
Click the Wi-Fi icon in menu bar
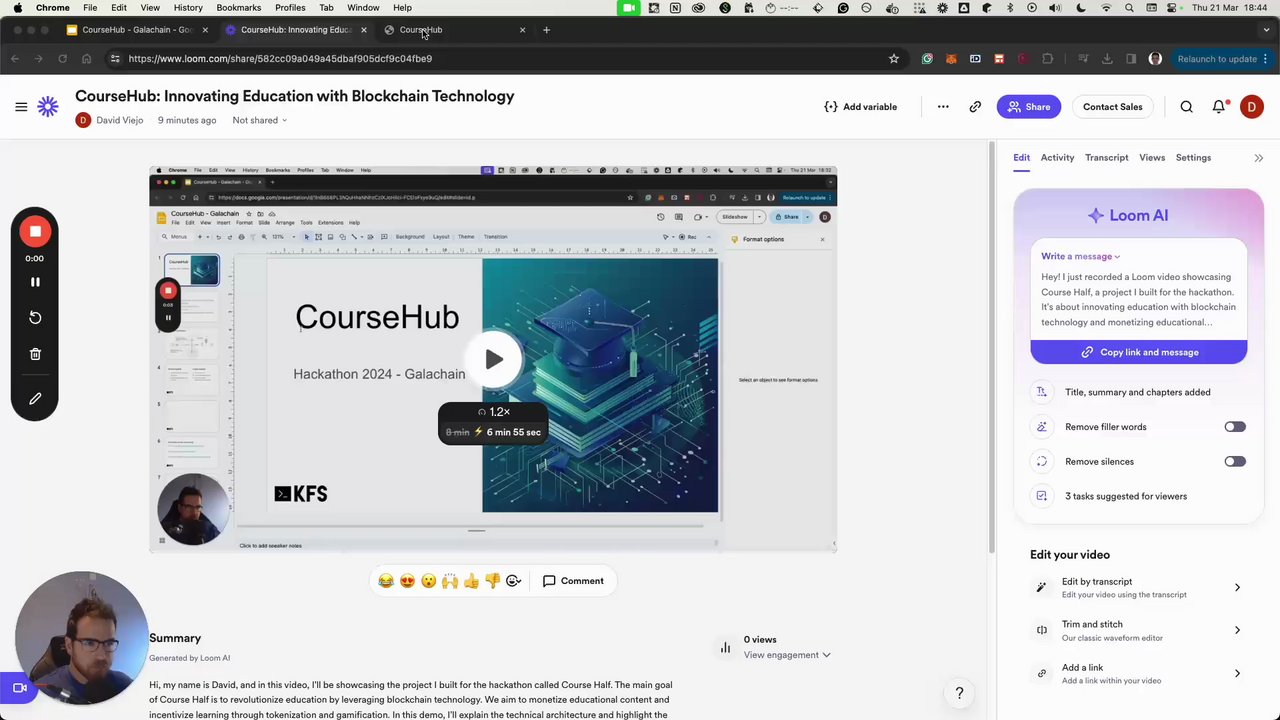[x=1106, y=8]
